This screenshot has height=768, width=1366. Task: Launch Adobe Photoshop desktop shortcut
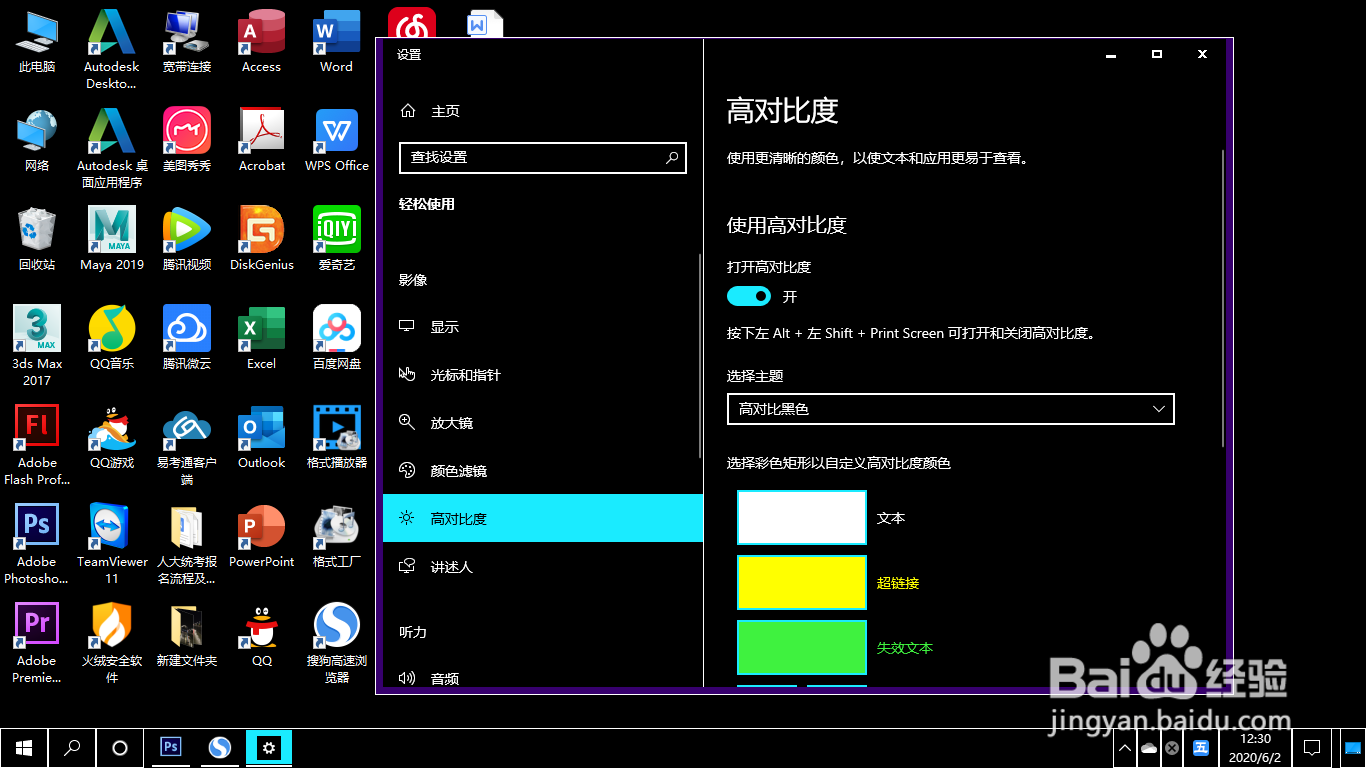pos(37,544)
